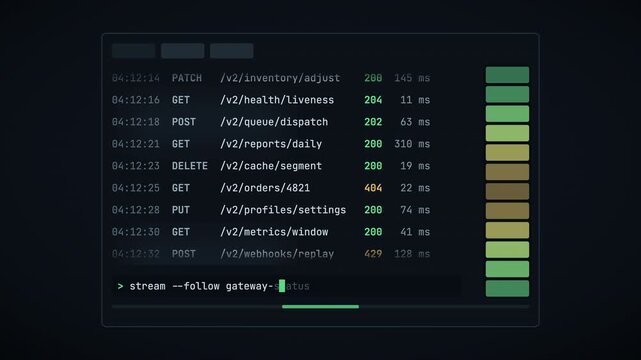Click the path '/v2/queue/dispatch'

(274, 122)
